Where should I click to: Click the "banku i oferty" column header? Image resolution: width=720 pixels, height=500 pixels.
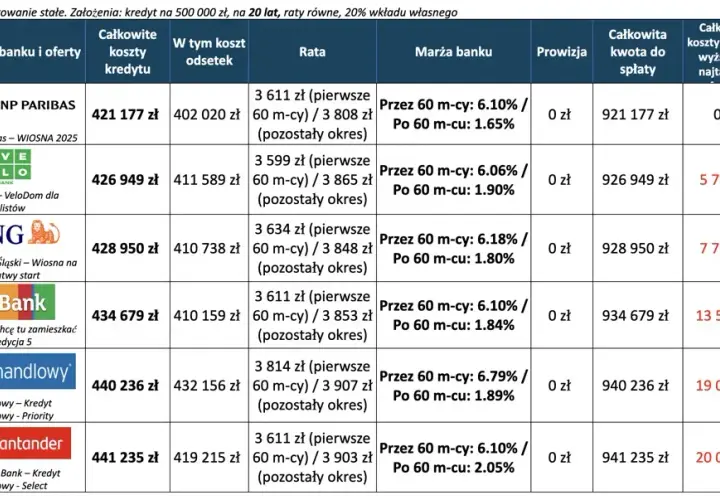tap(40, 51)
